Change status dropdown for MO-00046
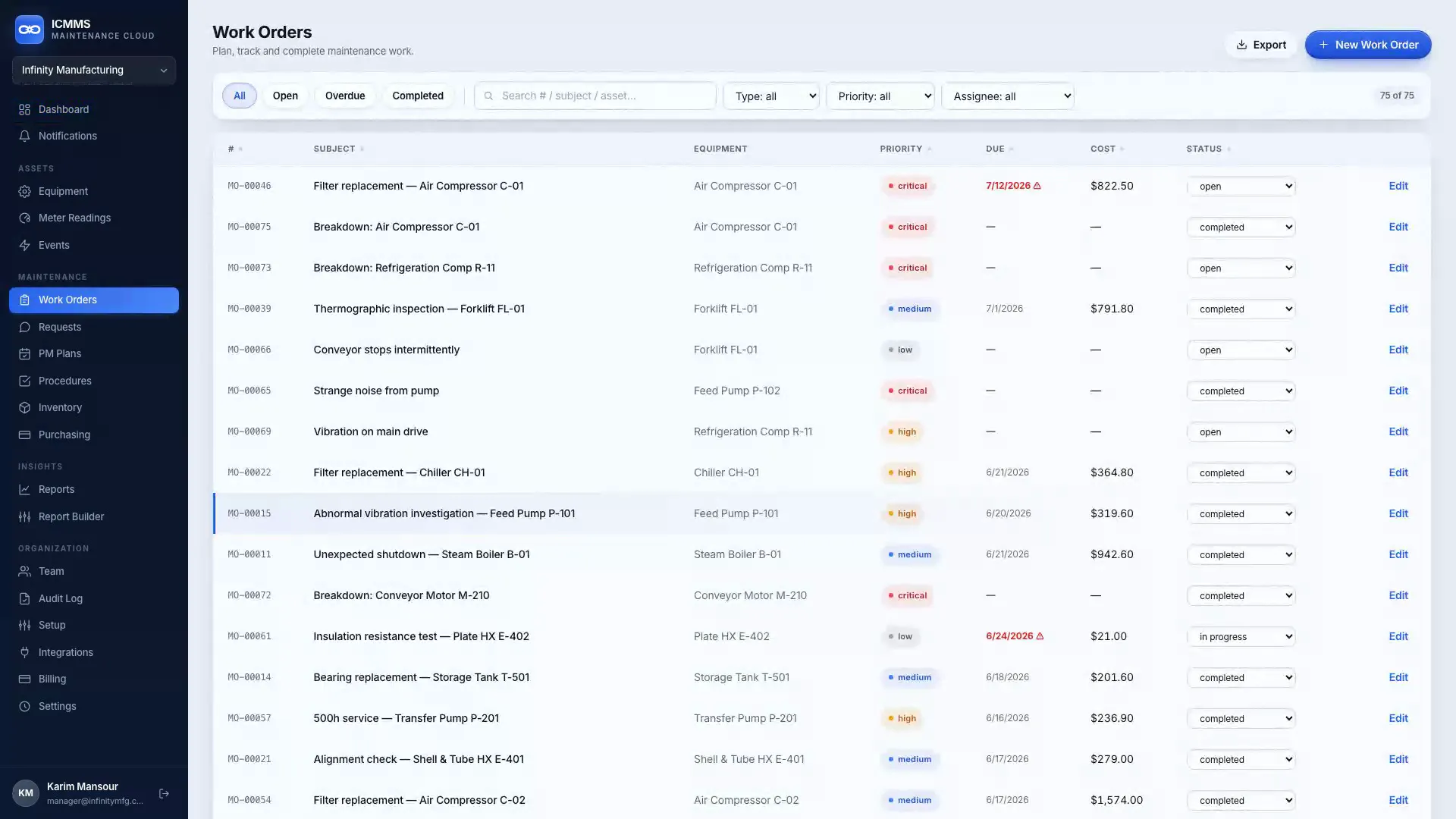The image size is (1456, 819). (x=1241, y=186)
